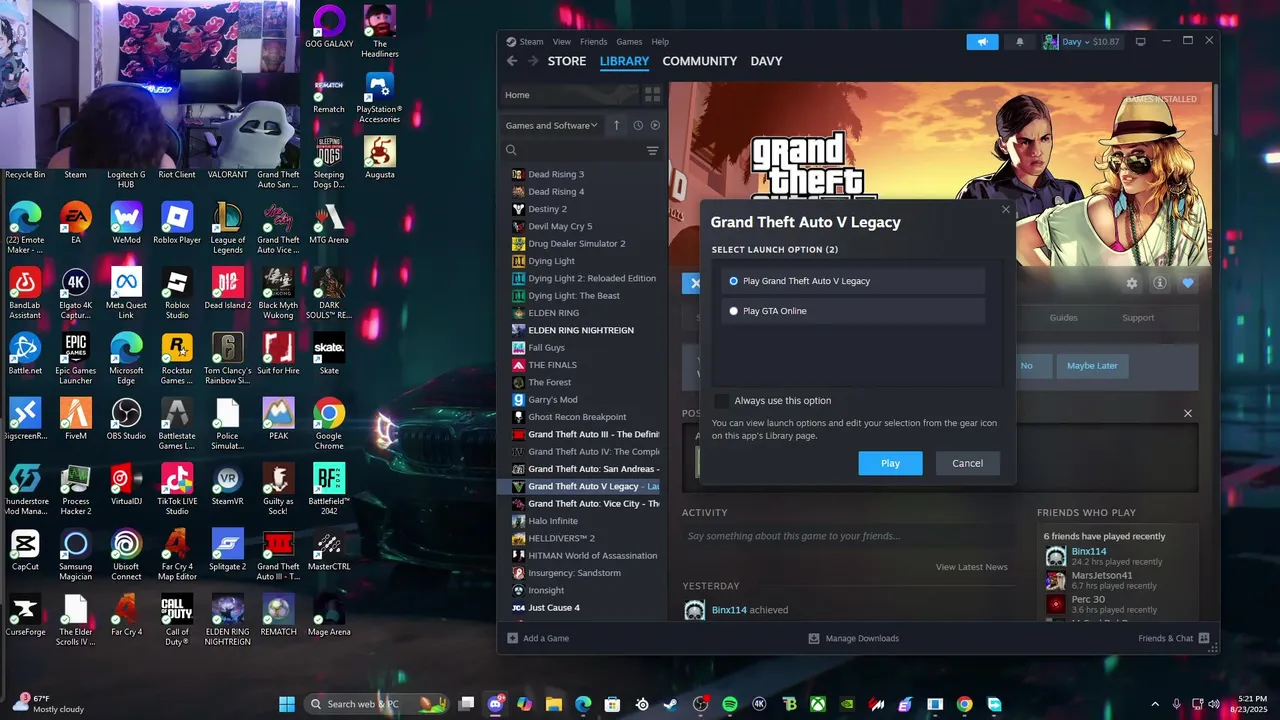Open the Support tab on game page
Viewport: 1280px width, 720px height.
(1138, 318)
